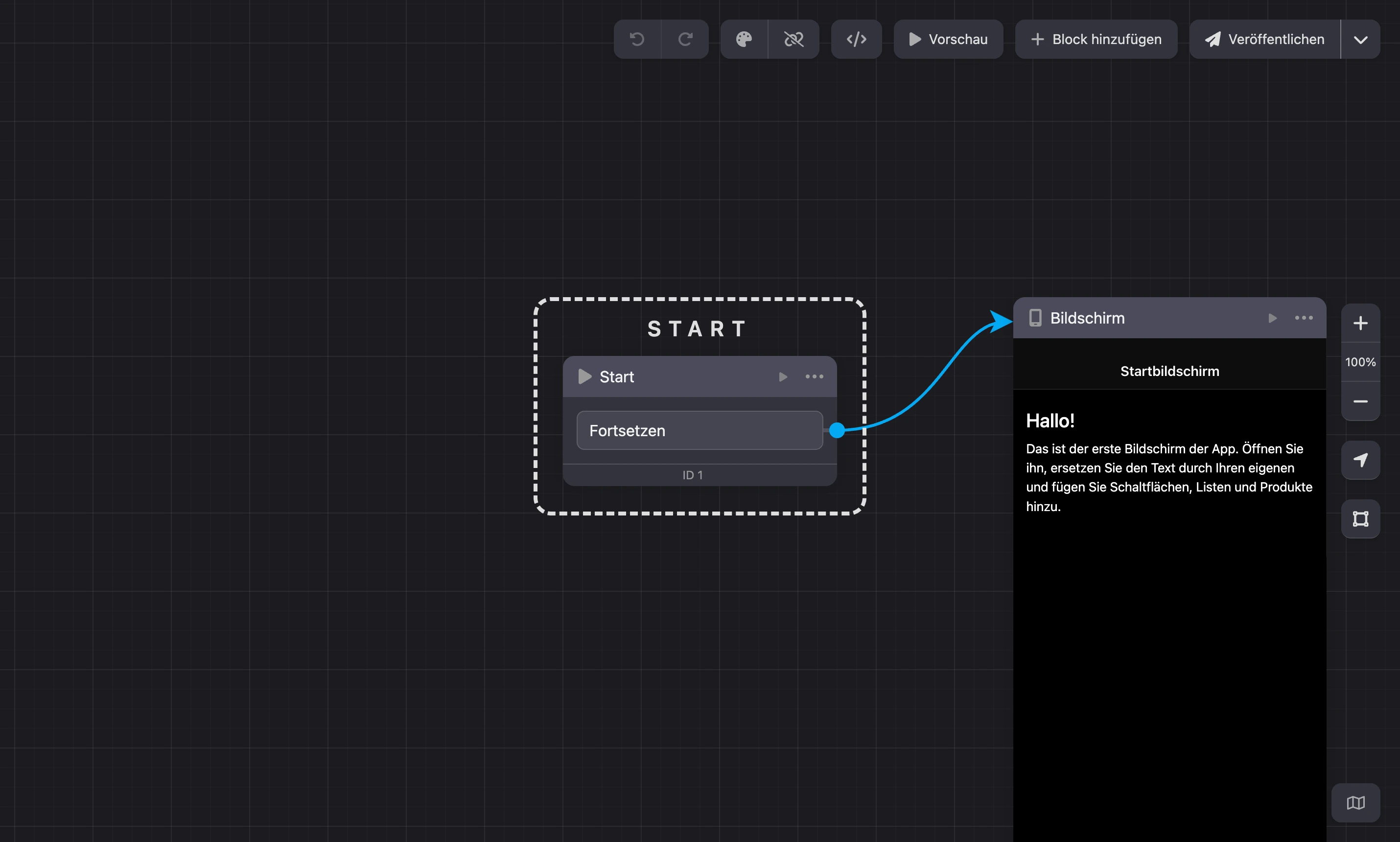Click the undo arrow icon

point(637,39)
